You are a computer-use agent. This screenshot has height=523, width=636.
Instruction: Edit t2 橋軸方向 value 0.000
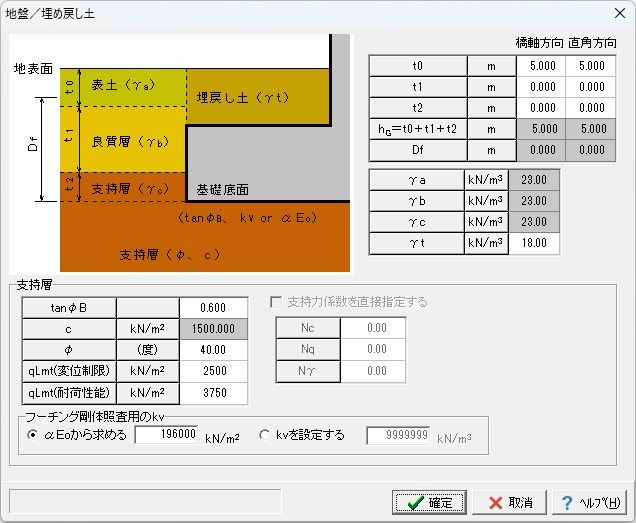541,108
